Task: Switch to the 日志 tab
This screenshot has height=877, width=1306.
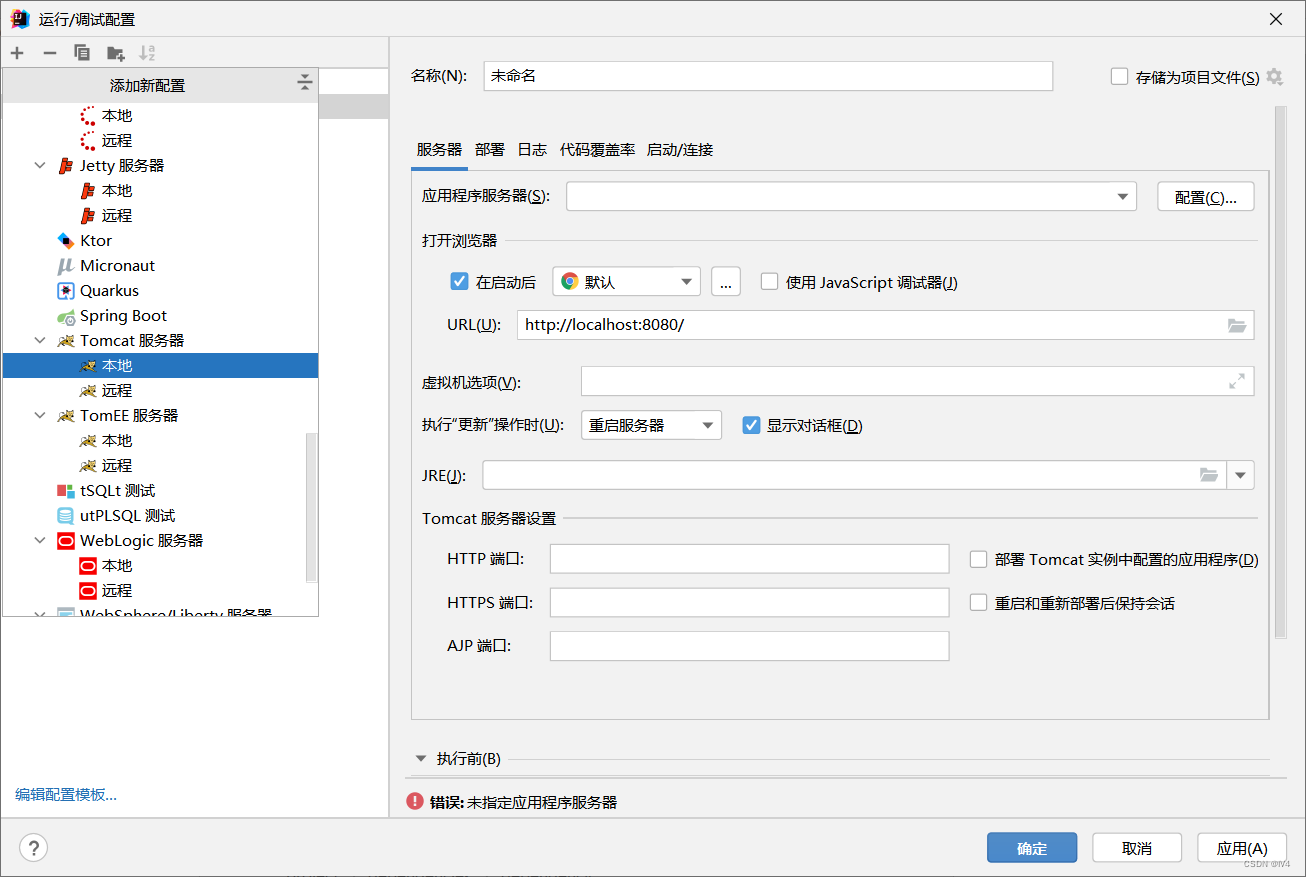Action: pyautogui.click(x=532, y=150)
